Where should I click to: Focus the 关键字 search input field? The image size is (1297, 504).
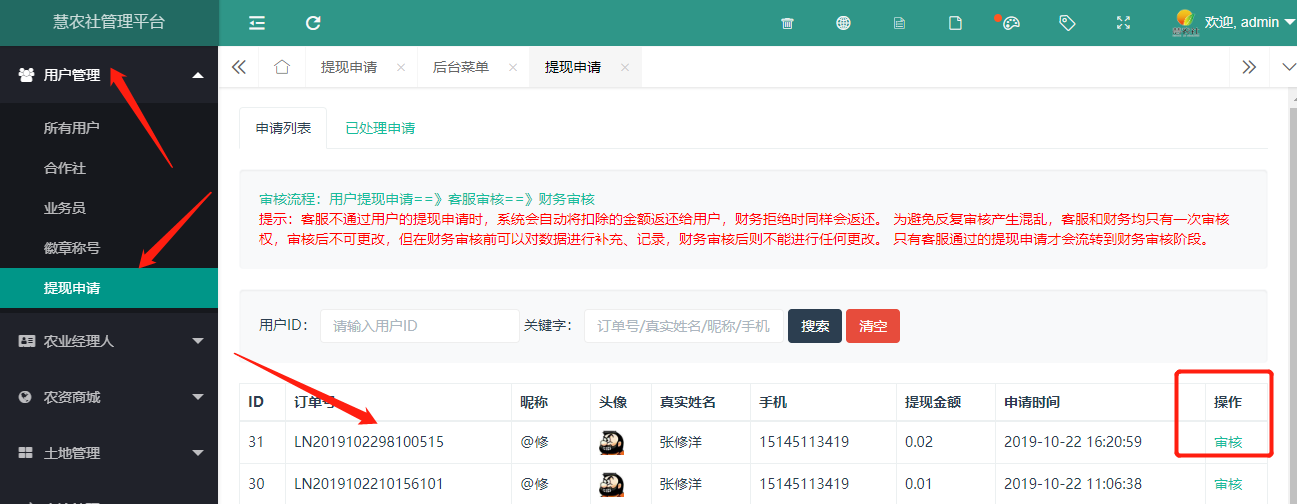[x=684, y=326]
